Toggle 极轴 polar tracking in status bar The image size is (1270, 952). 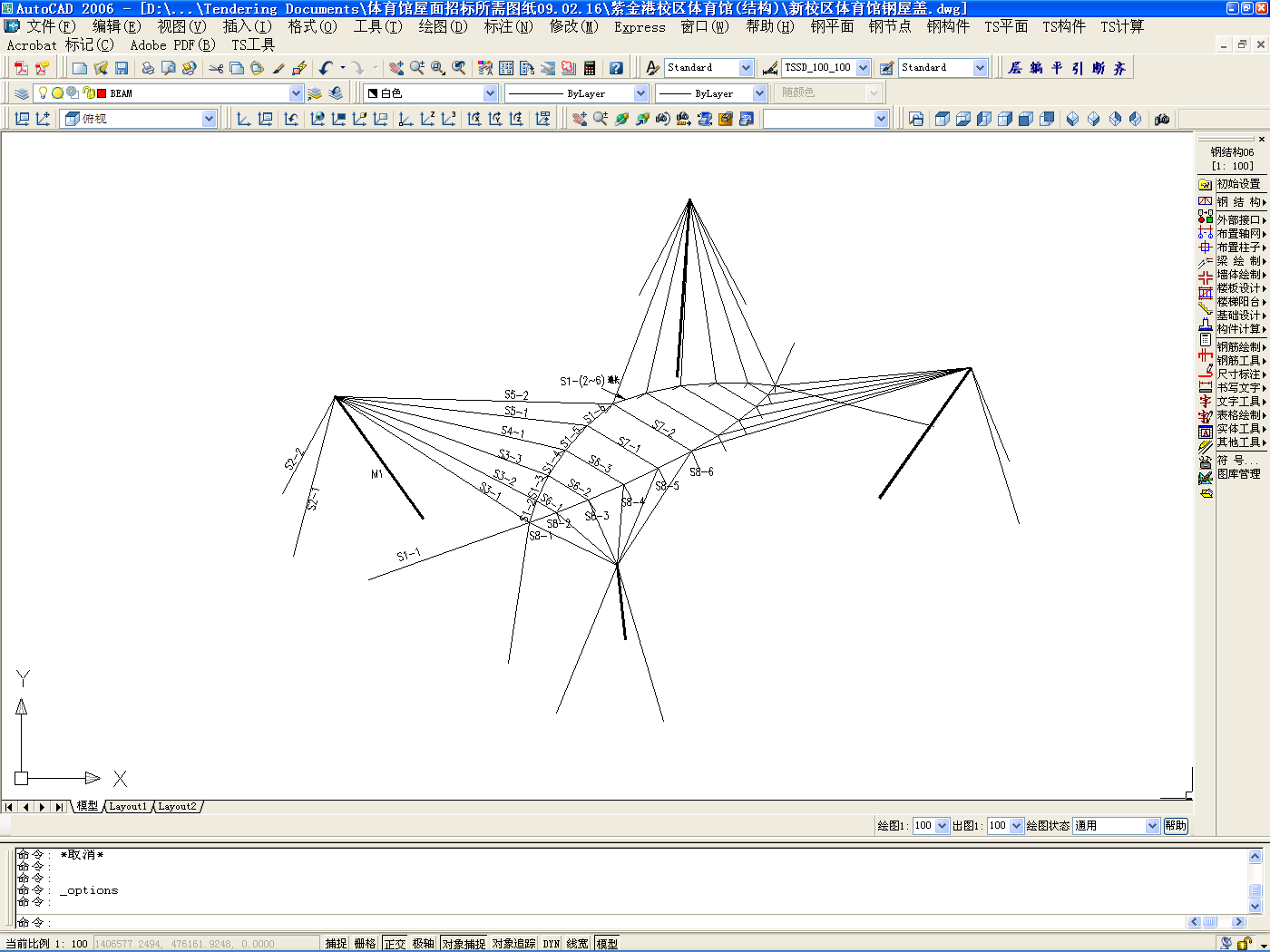click(x=424, y=944)
